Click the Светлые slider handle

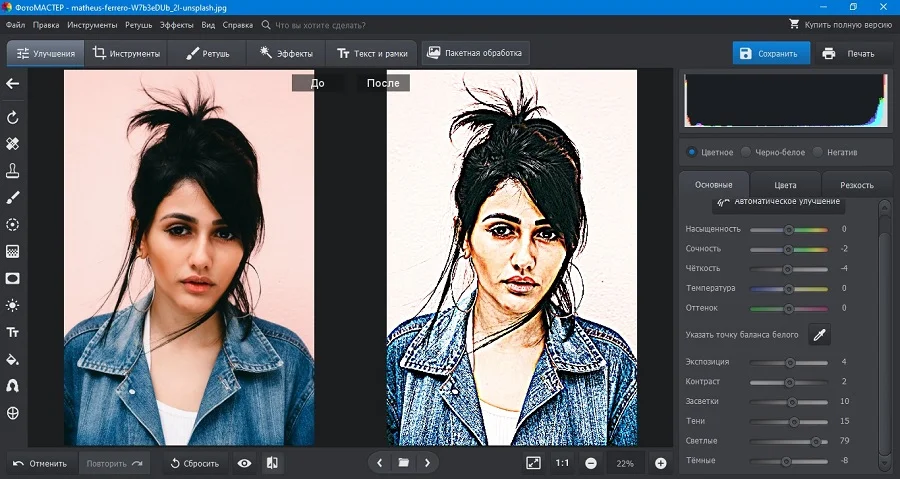point(815,441)
